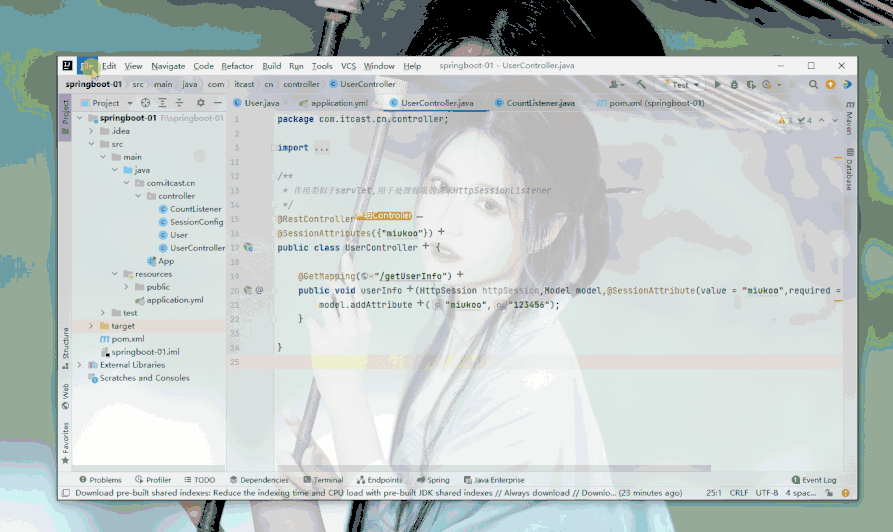Click the warnings indicator showing 3

point(785,120)
